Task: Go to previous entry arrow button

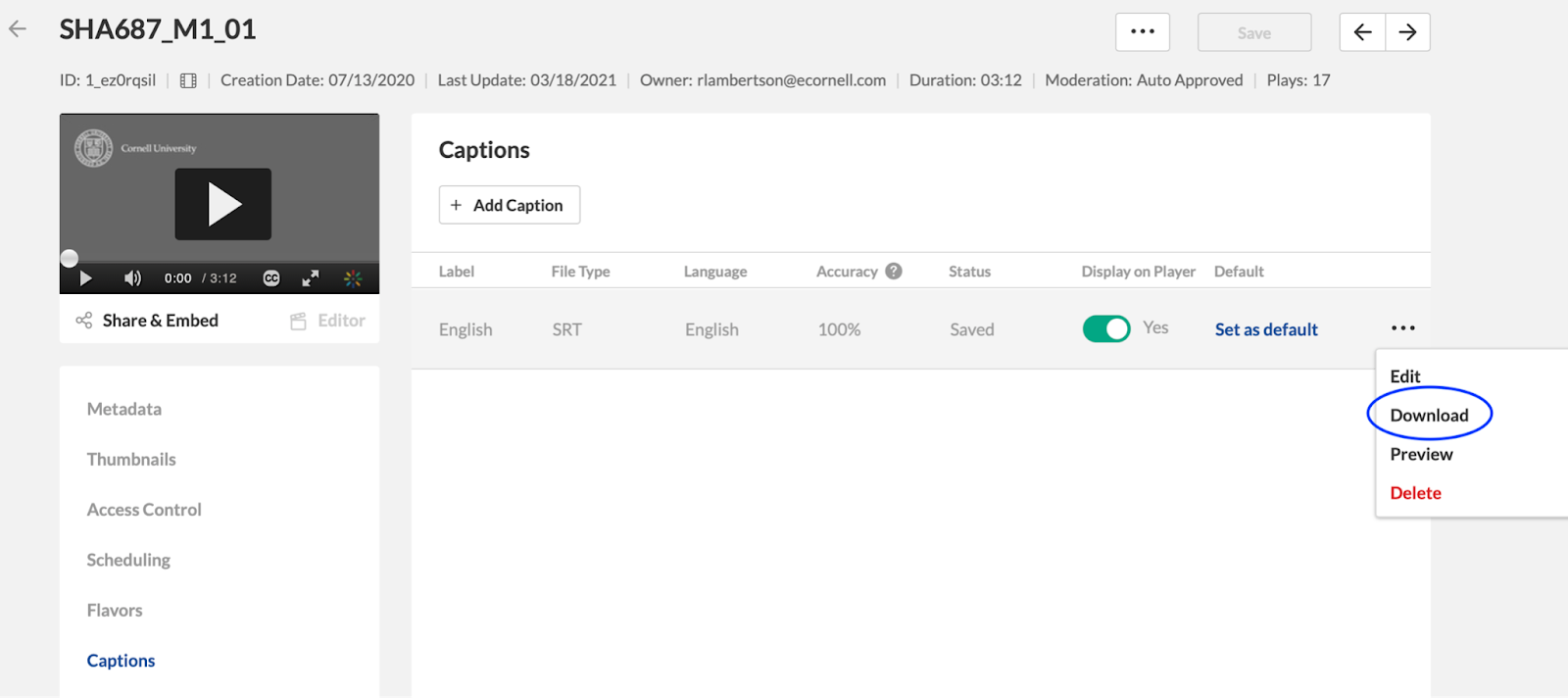Action: pyautogui.click(x=1362, y=32)
